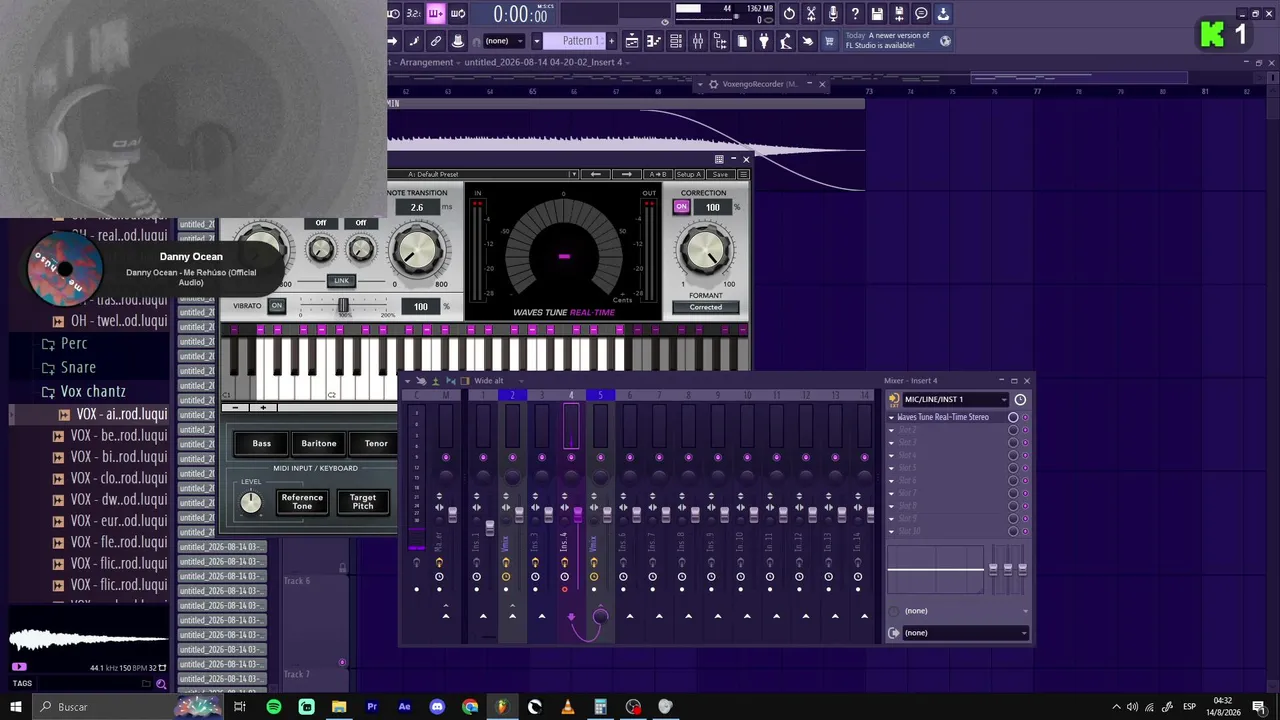Expand the Snare folder in browser
The height and width of the screenshot is (720, 1280).
78,367
